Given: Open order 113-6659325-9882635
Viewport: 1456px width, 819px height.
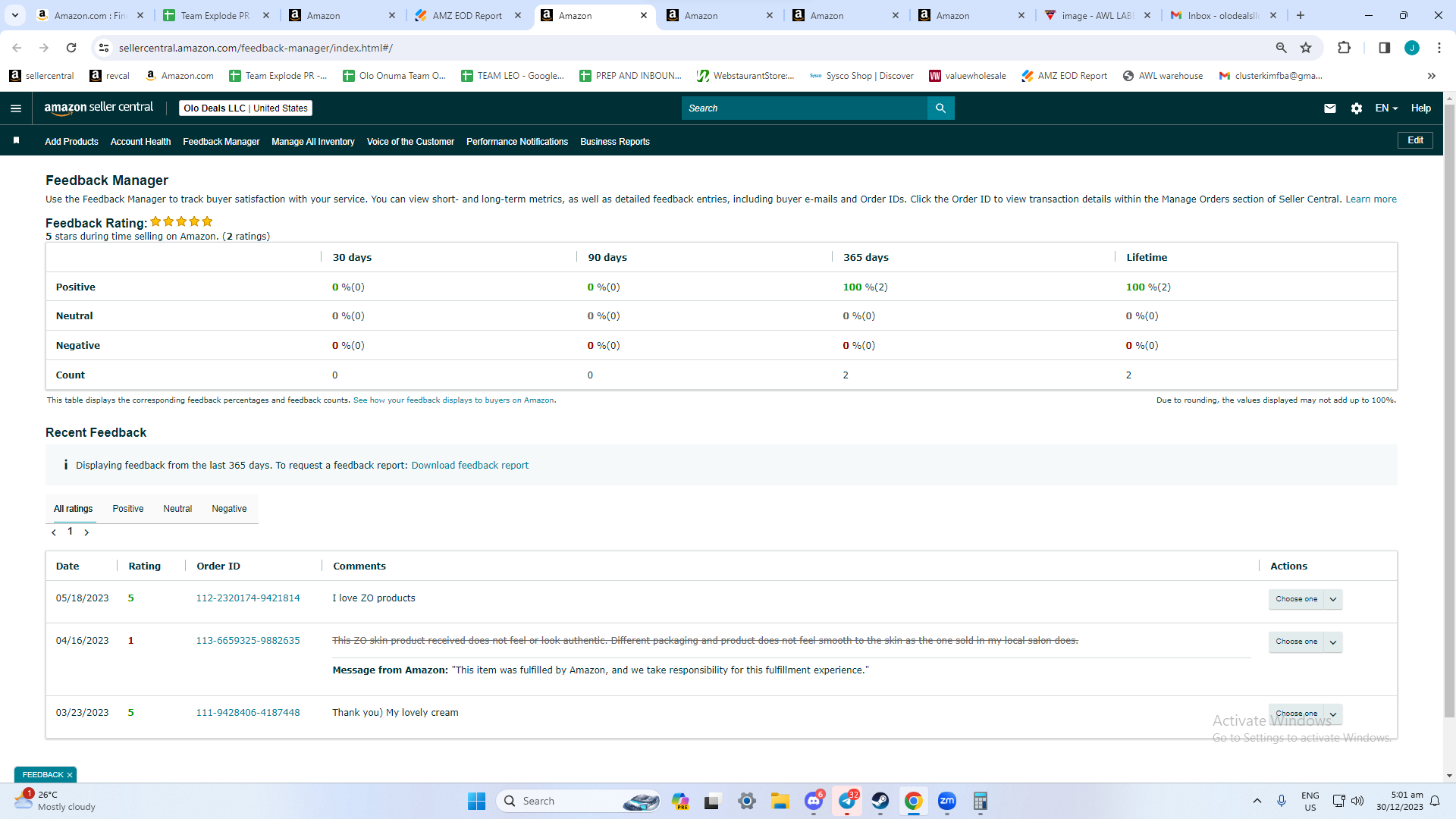Looking at the screenshot, I should (x=248, y=641).
